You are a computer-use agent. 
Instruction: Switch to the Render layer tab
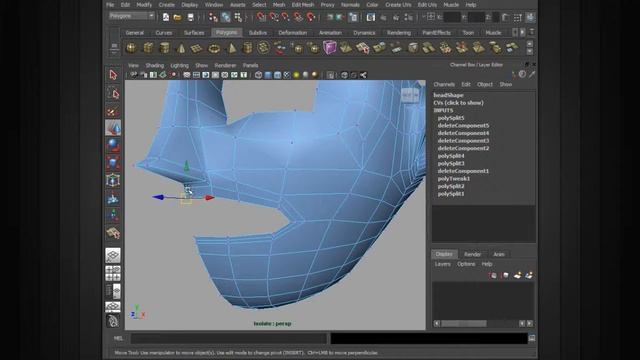point(472,254)
